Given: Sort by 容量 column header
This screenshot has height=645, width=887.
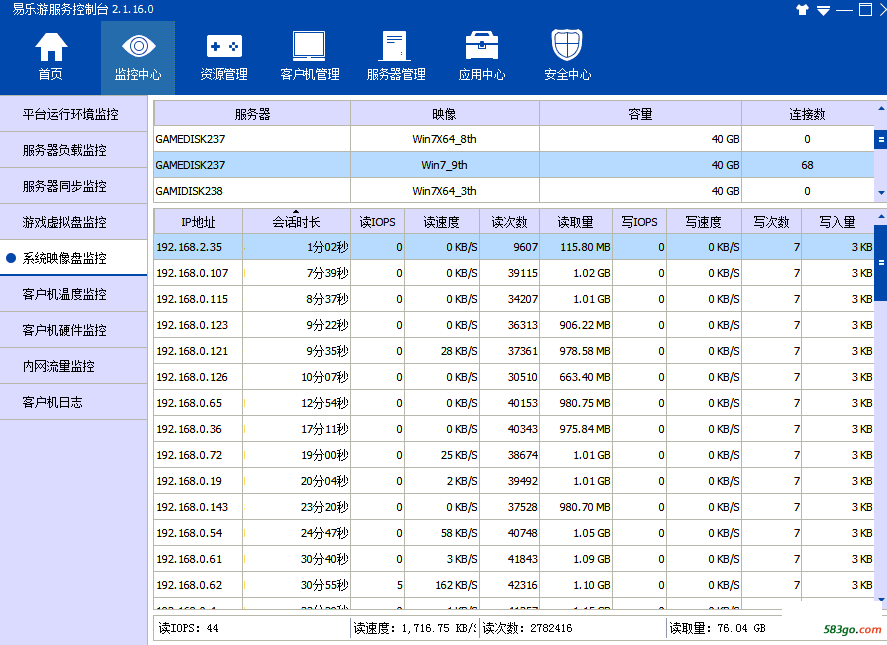Looking at the screenshot, I should (640, 114).
